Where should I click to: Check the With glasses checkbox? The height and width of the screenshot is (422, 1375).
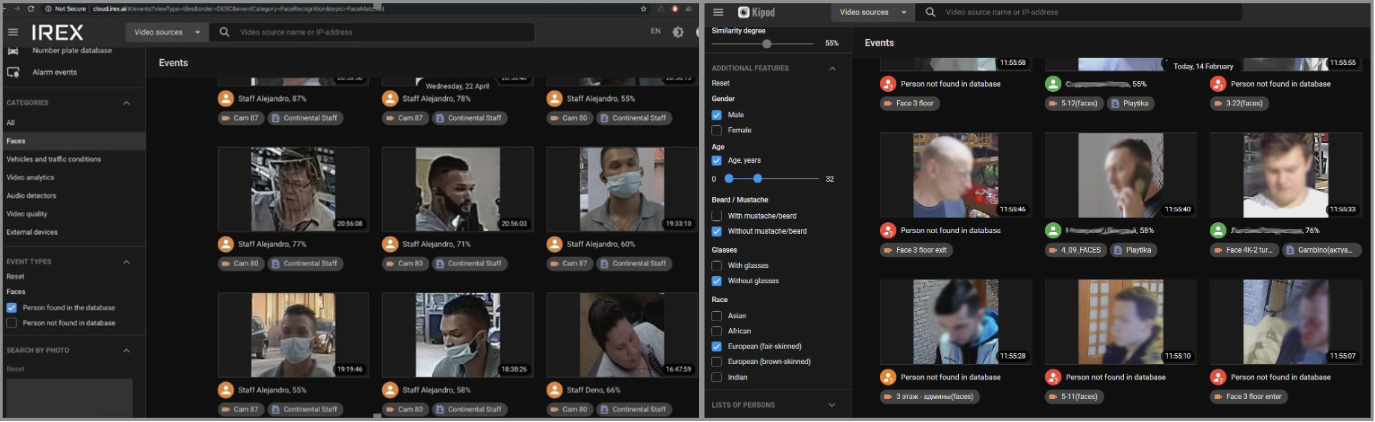[716, 265]
